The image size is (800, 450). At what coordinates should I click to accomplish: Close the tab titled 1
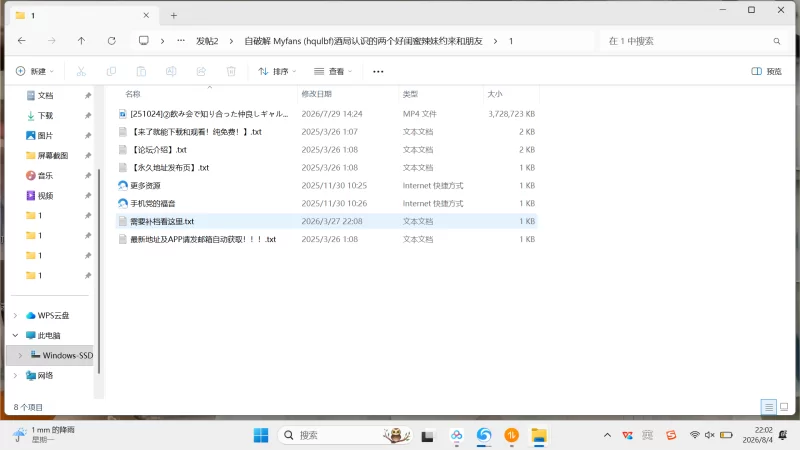146,16
